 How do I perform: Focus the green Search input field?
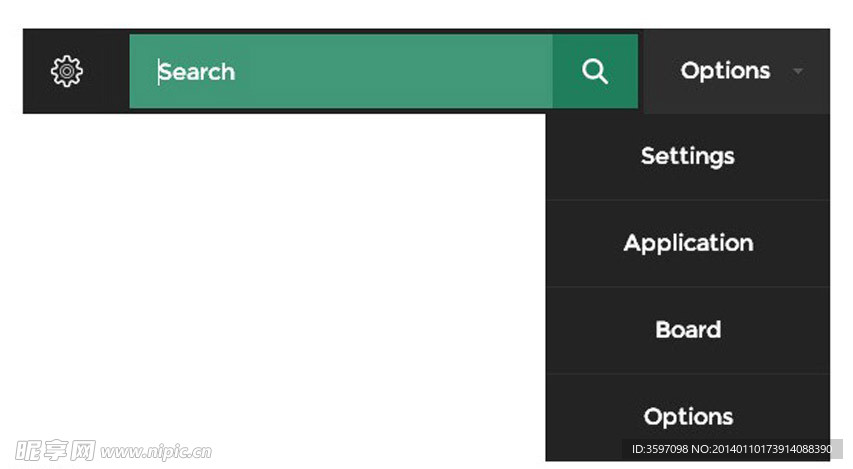point(341,71)
